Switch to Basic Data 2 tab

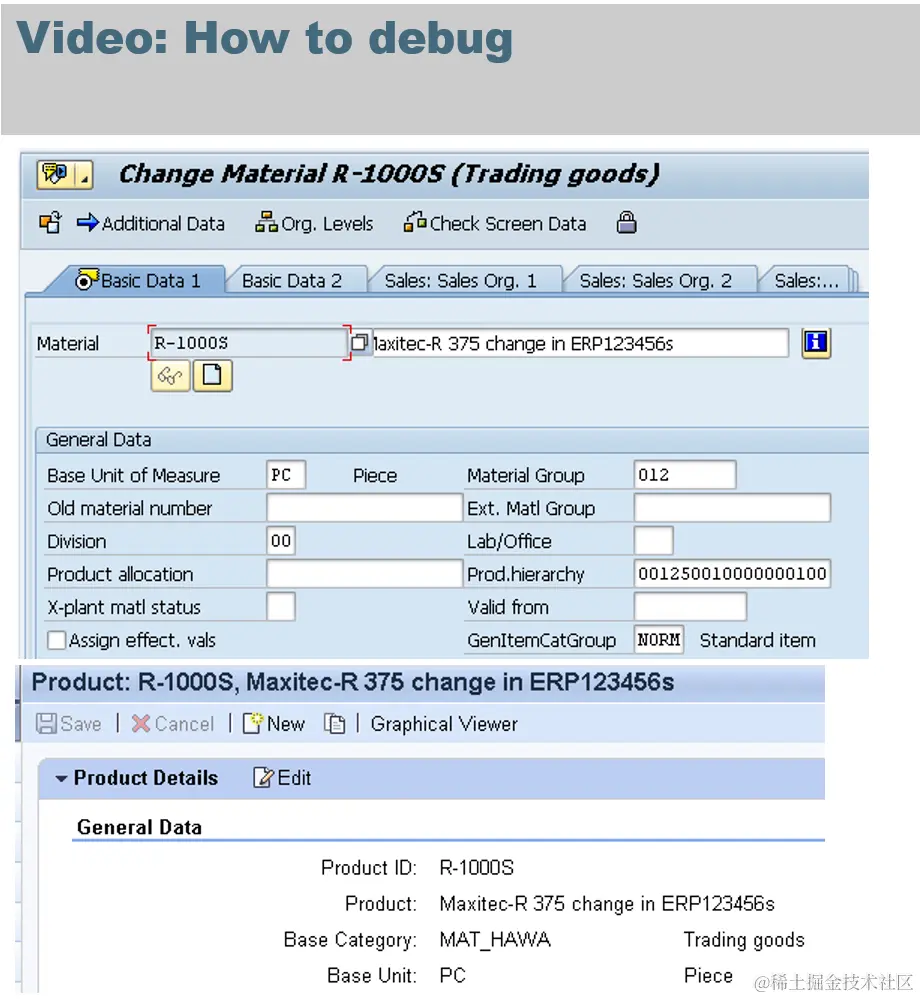[x=292, y=280]
